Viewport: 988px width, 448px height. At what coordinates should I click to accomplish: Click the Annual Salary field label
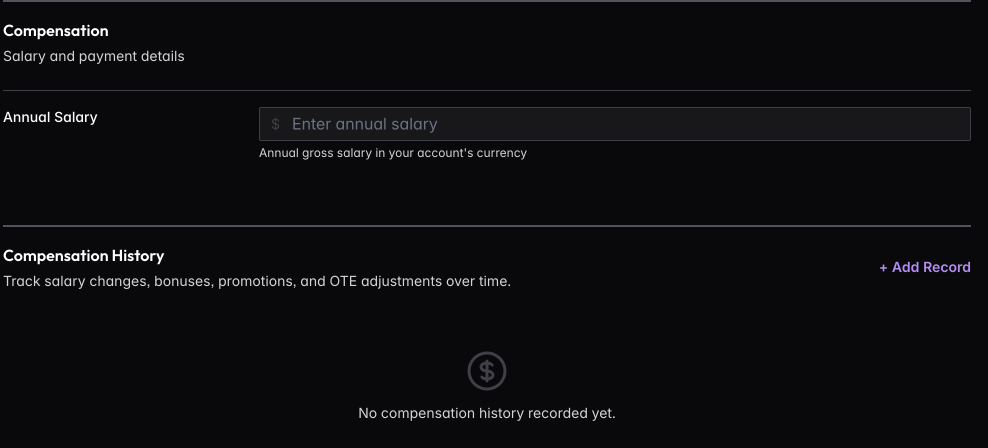coord(50,117)
